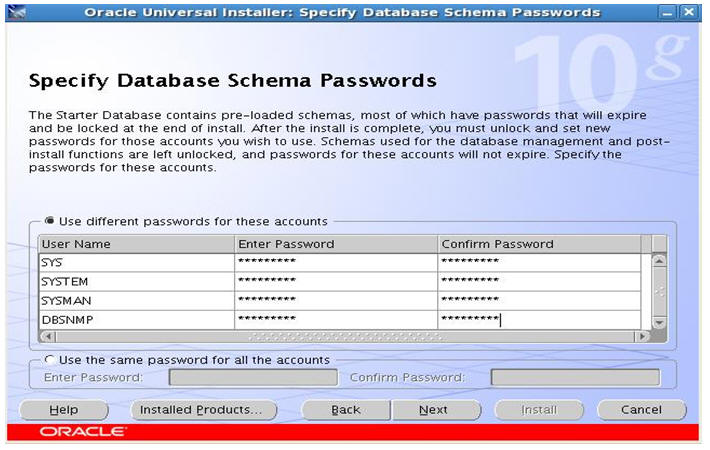
Task: Click the User Name column header
Action: click(136, 244)
